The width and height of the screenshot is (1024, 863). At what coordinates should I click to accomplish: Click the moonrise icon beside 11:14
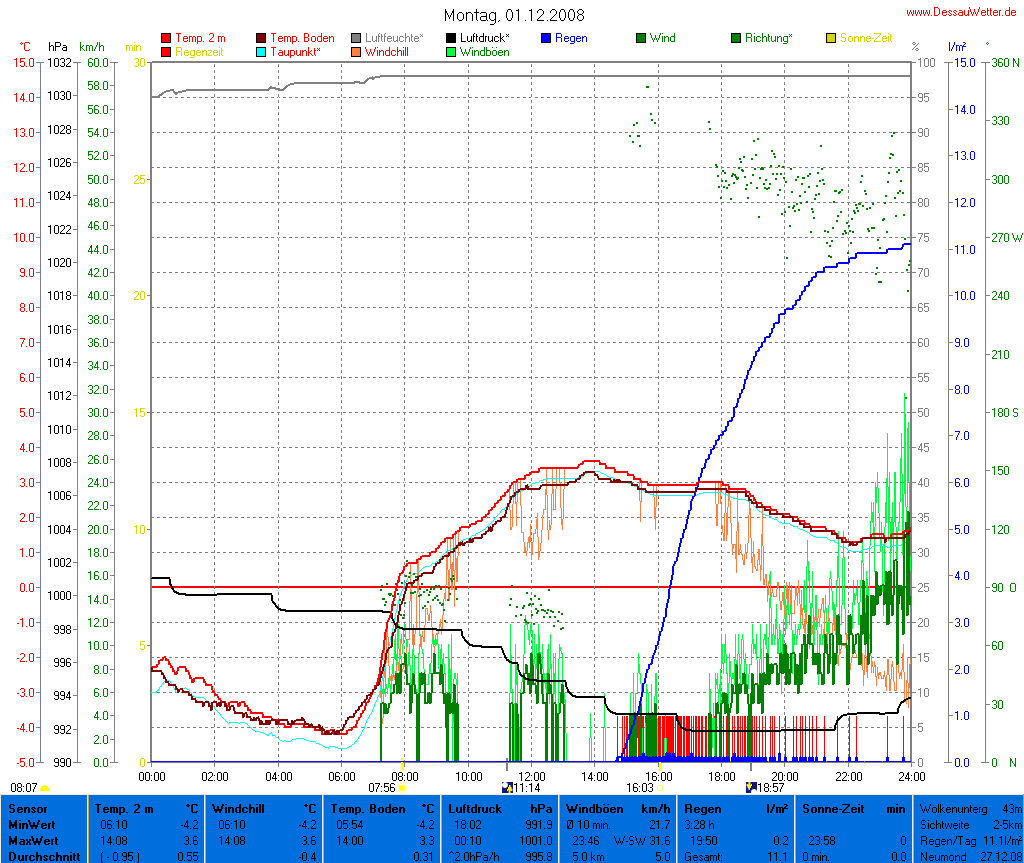tap(506, 788)
